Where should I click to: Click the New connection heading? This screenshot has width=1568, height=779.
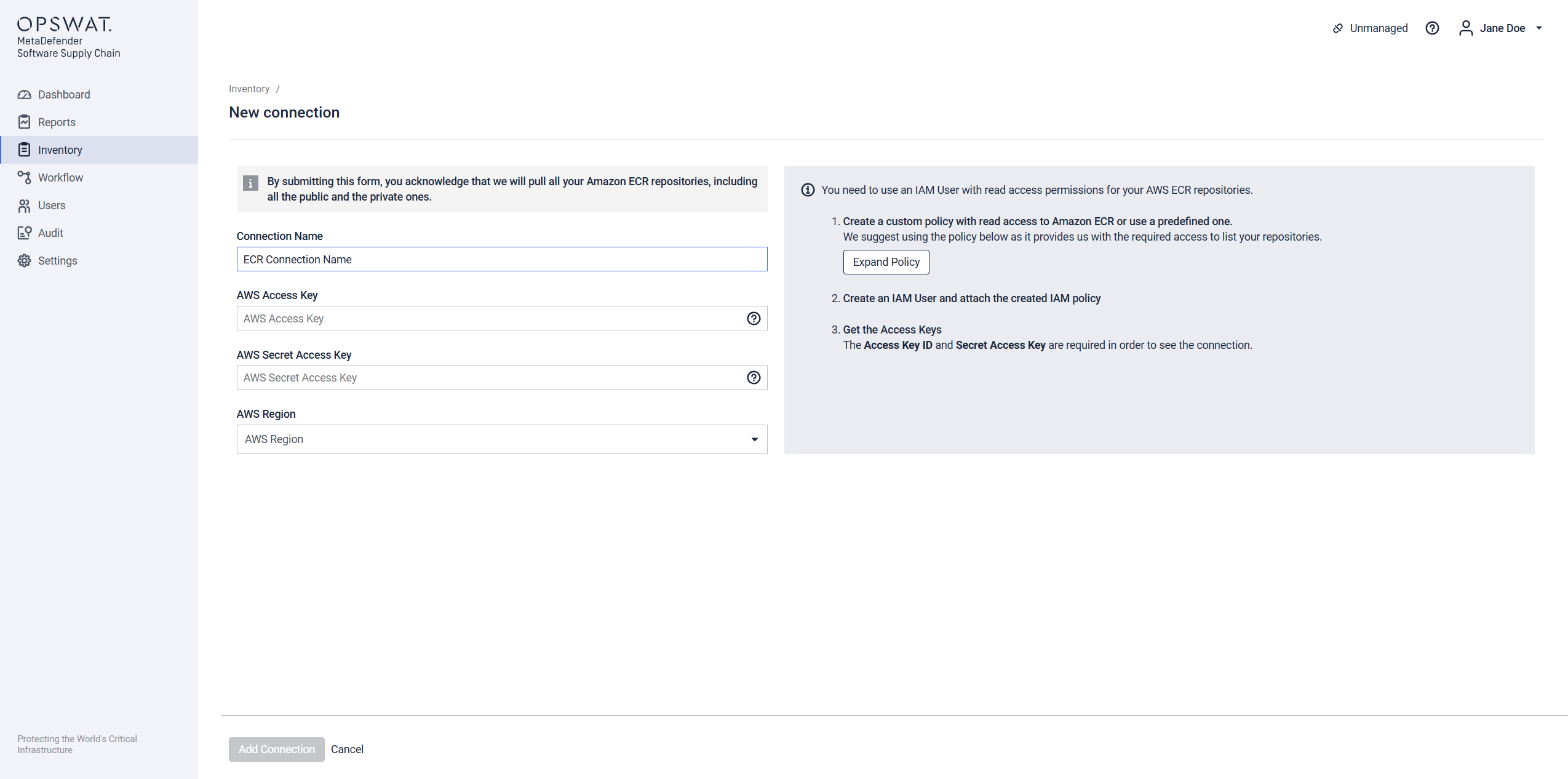tap(284, 113)
